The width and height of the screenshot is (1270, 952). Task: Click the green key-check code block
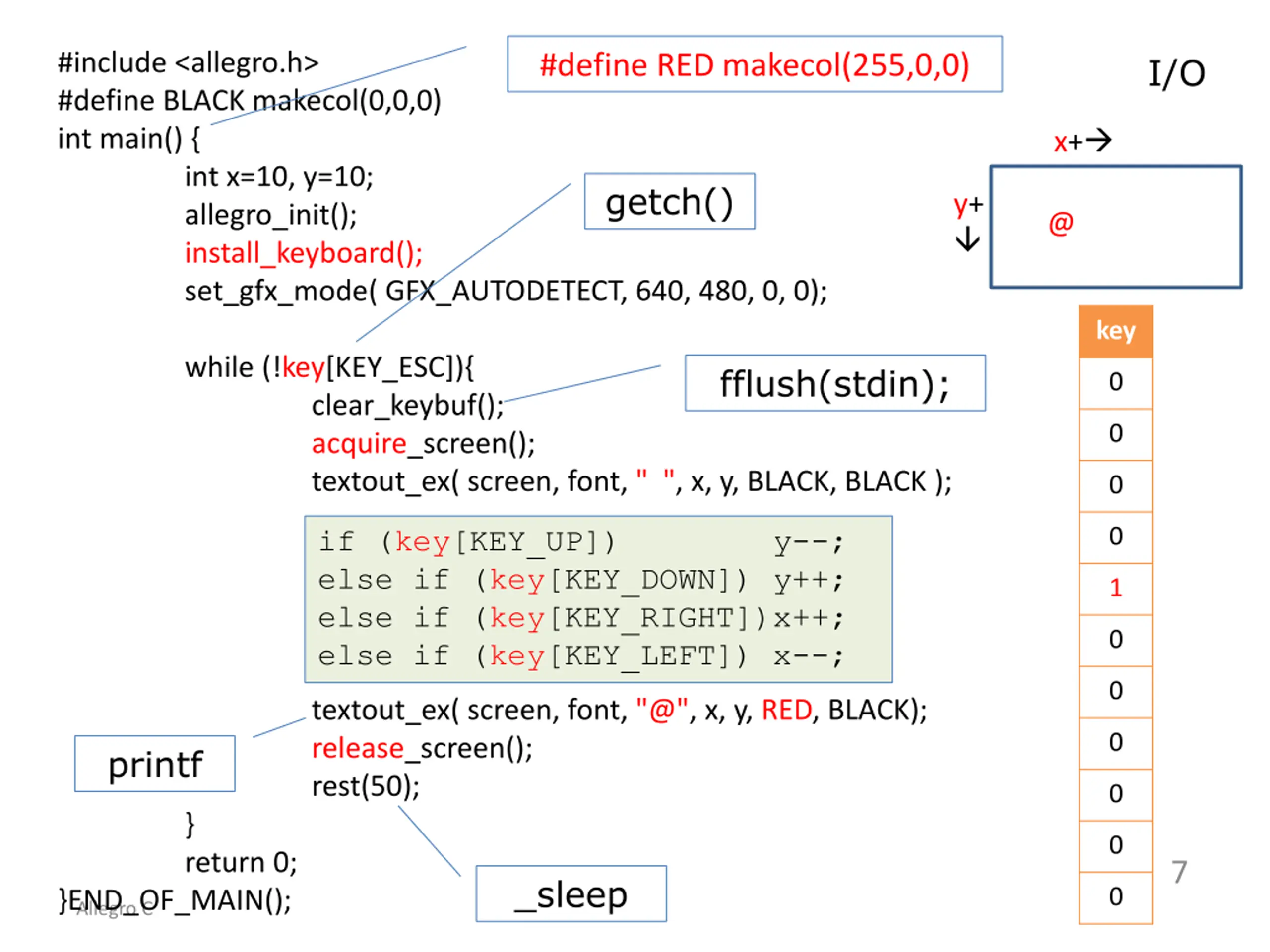tap(598, 599)
